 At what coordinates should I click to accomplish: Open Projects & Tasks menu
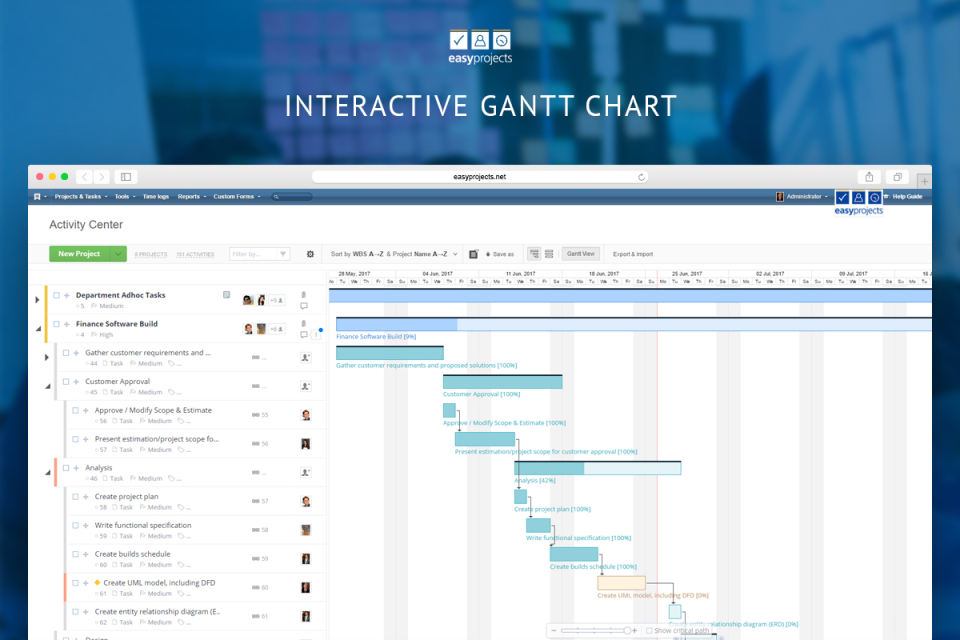[x=81, y=197]
